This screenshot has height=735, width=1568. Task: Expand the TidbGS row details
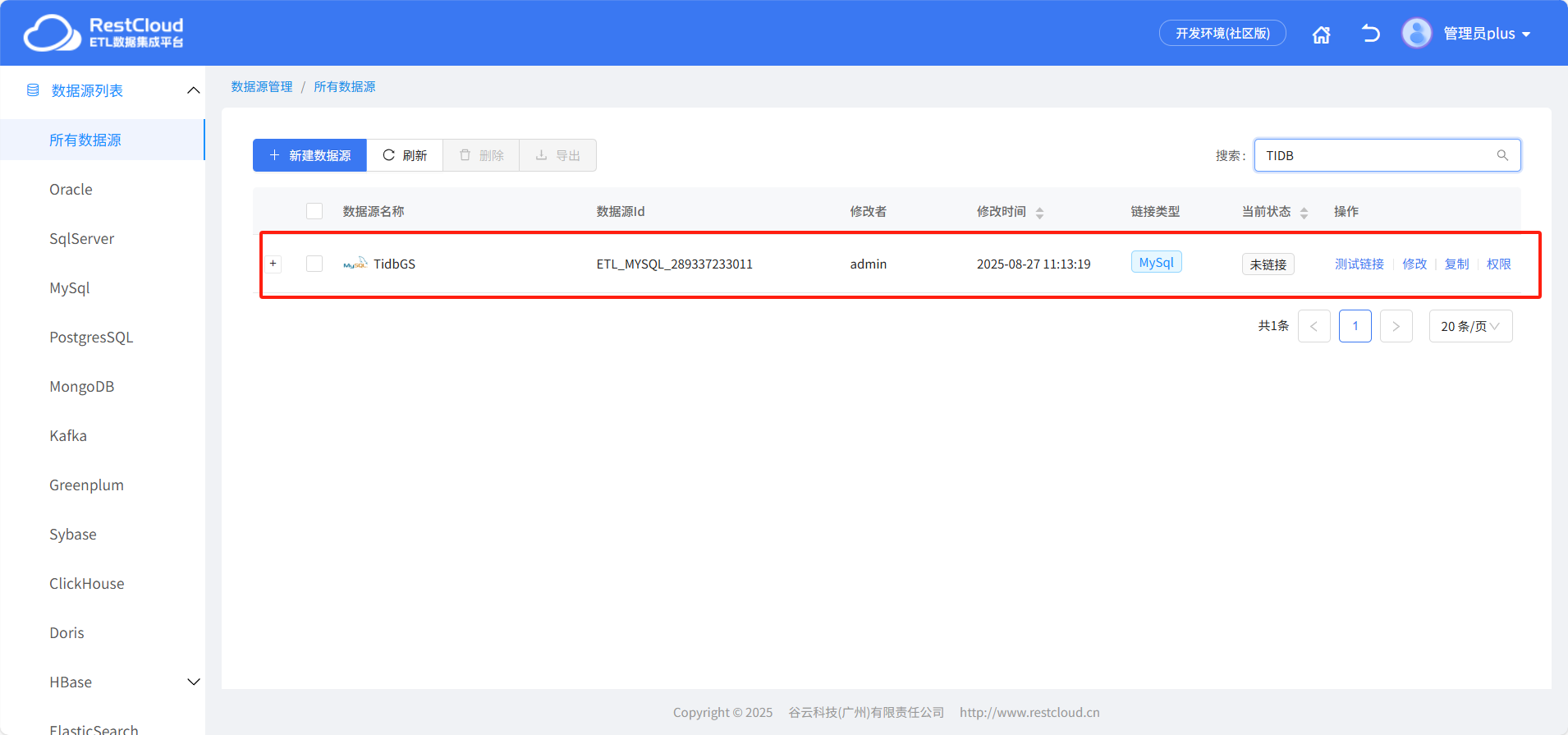pos(273,264)
